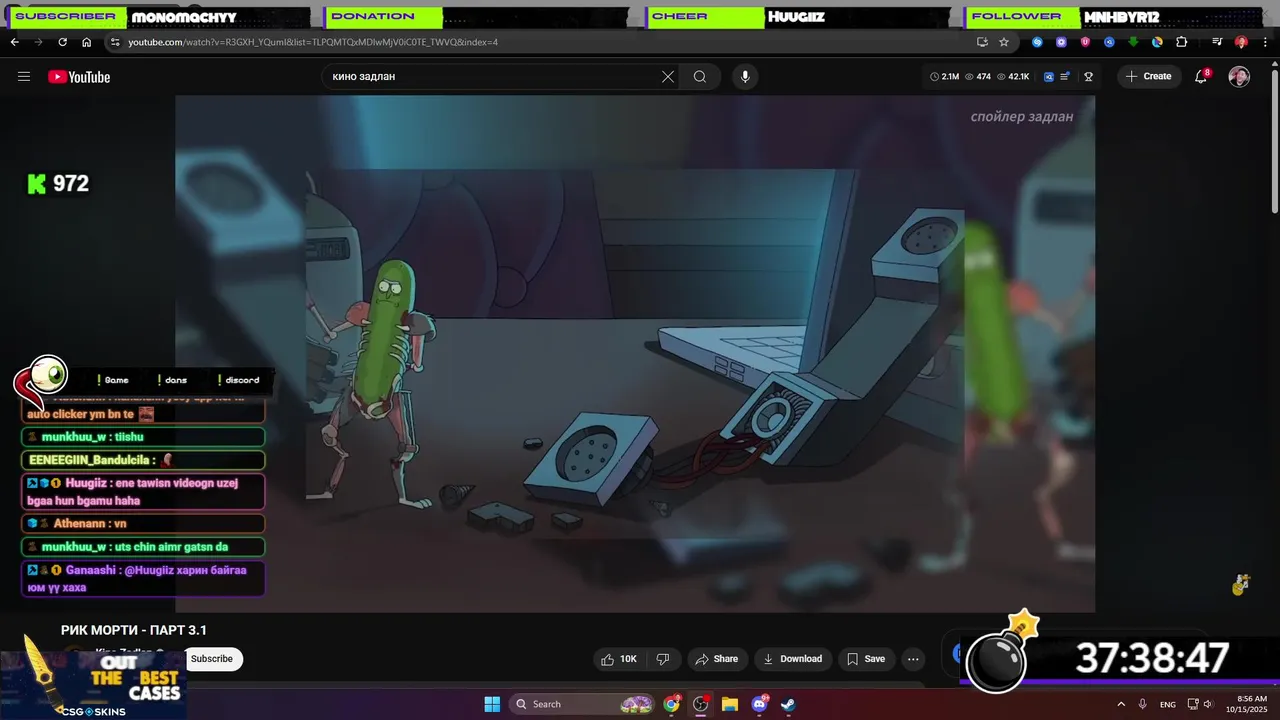This screenshot has width=1280, height=720.
Task: Open OBS Studio from the taskbar
Action: click(701, 704)
